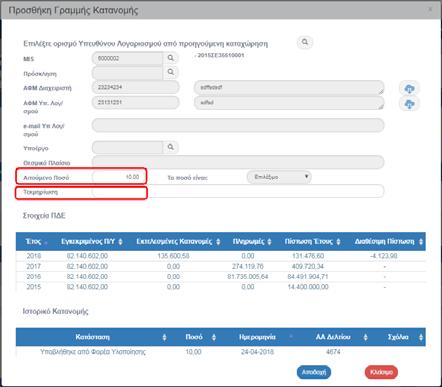442x387 pixels.
Task: Open the 'Το ποσό είναι' dropdown
Action: (279, 177)
